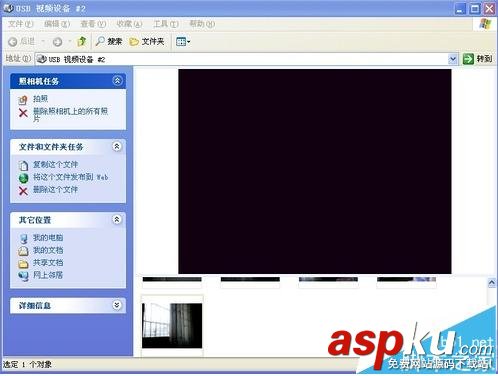Click 删除照相机上的所有照片 link
The image size is (498, 376).
pos(70,115)
